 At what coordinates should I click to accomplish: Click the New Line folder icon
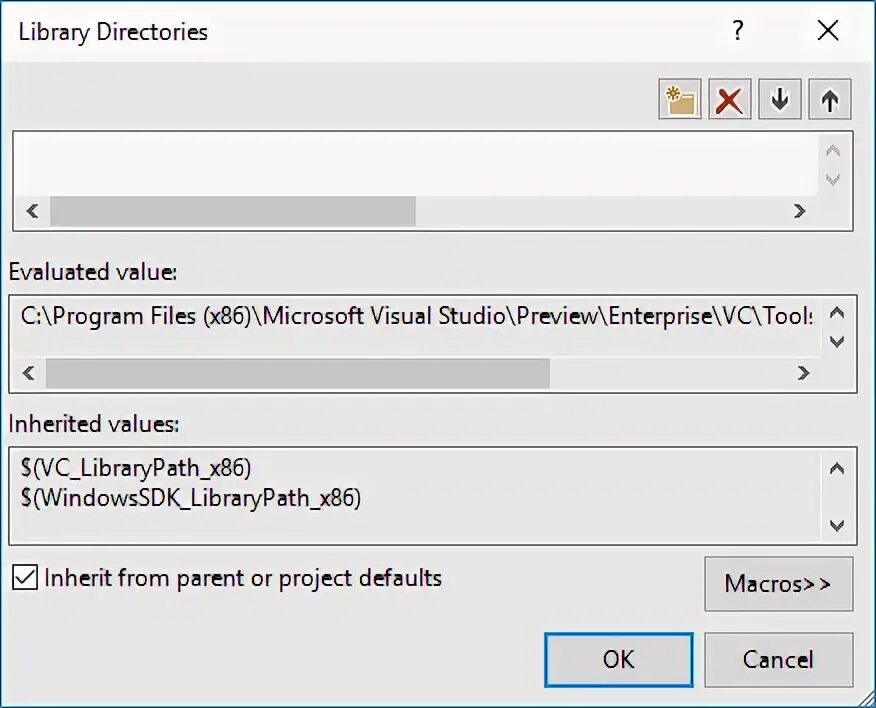coord(680,99)
